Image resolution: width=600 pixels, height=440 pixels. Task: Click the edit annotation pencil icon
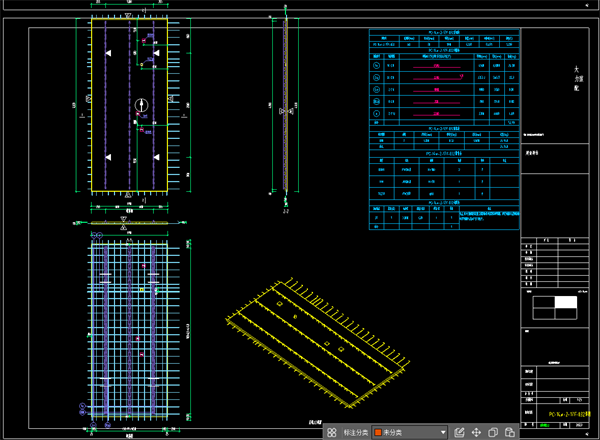tap(459, 432)
